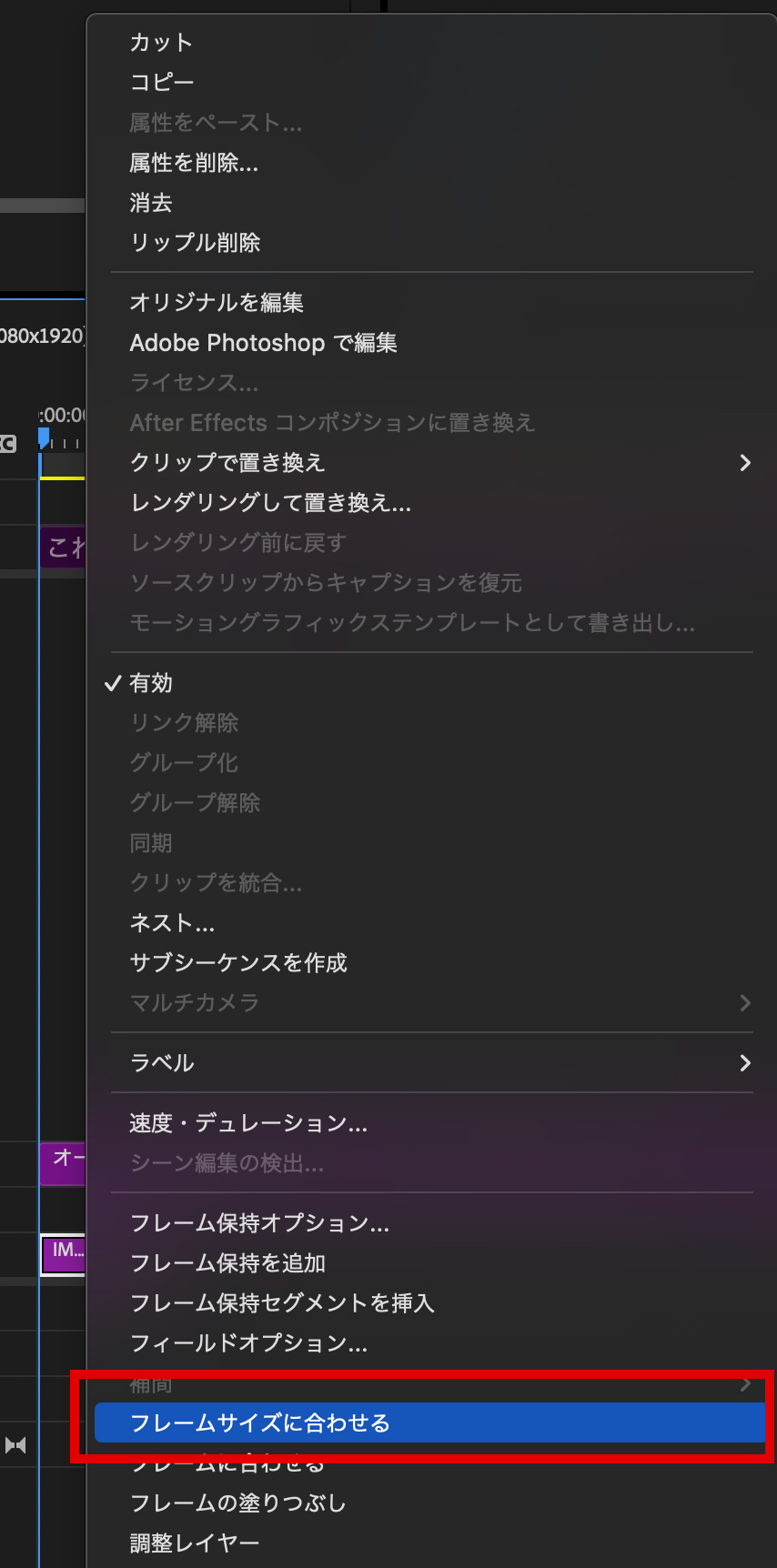Select リップル削除 option
This screenshot has height=1568, width=777.
click(195, 243)
